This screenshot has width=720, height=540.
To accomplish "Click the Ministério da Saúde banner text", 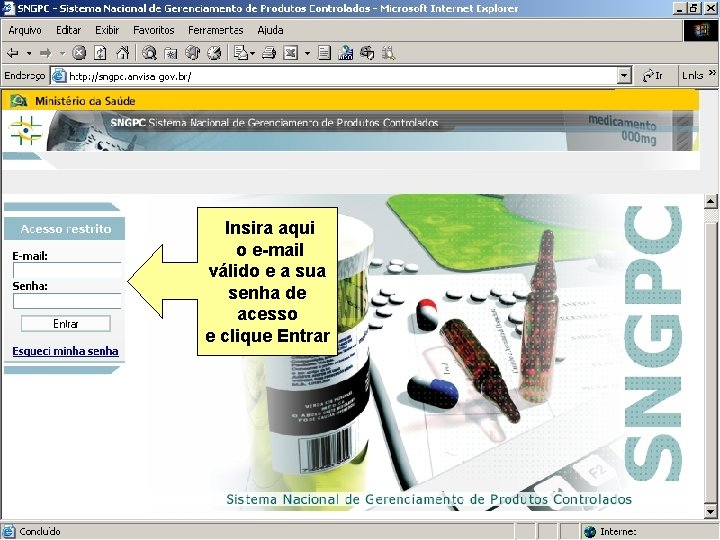I will point(85,101).
